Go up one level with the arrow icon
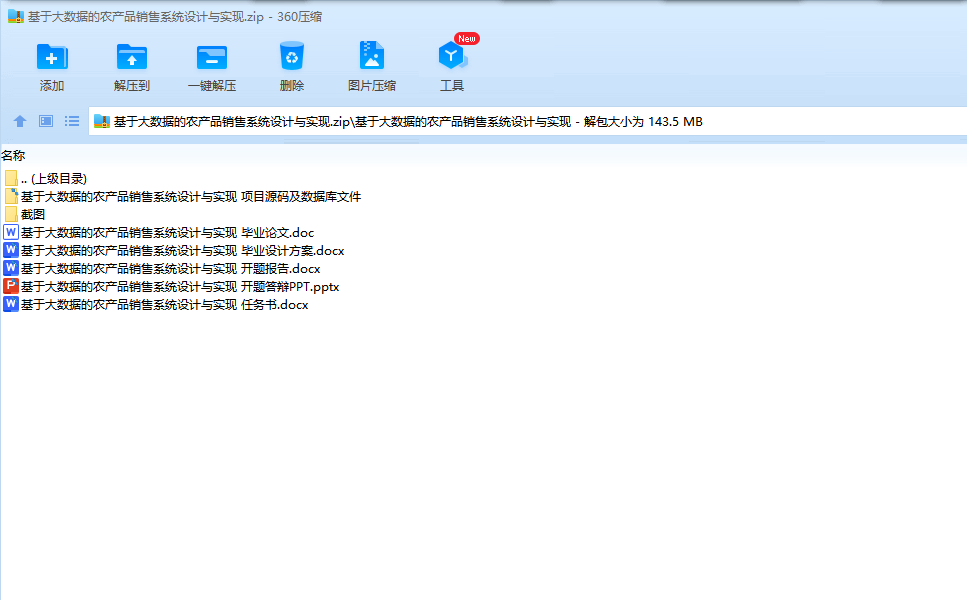Screen dimensions: 967x600 tap(20, 121)
